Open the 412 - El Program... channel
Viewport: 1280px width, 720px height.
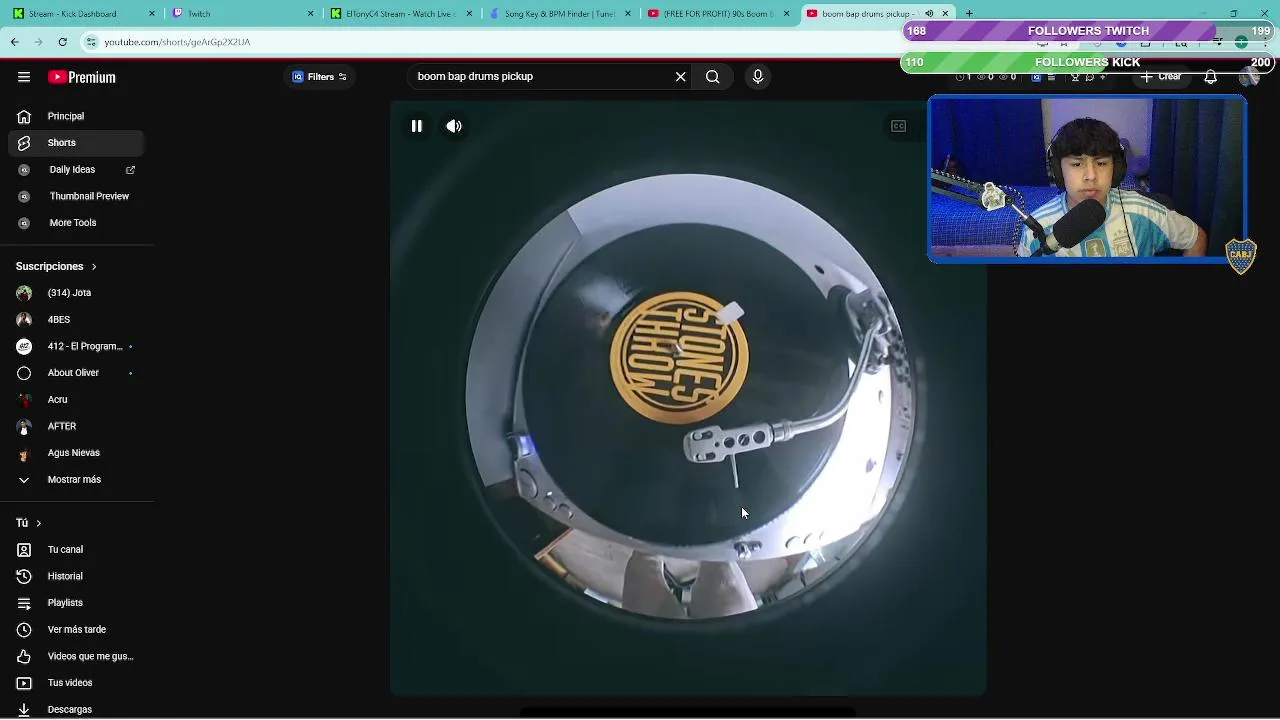tap(76, 346)
